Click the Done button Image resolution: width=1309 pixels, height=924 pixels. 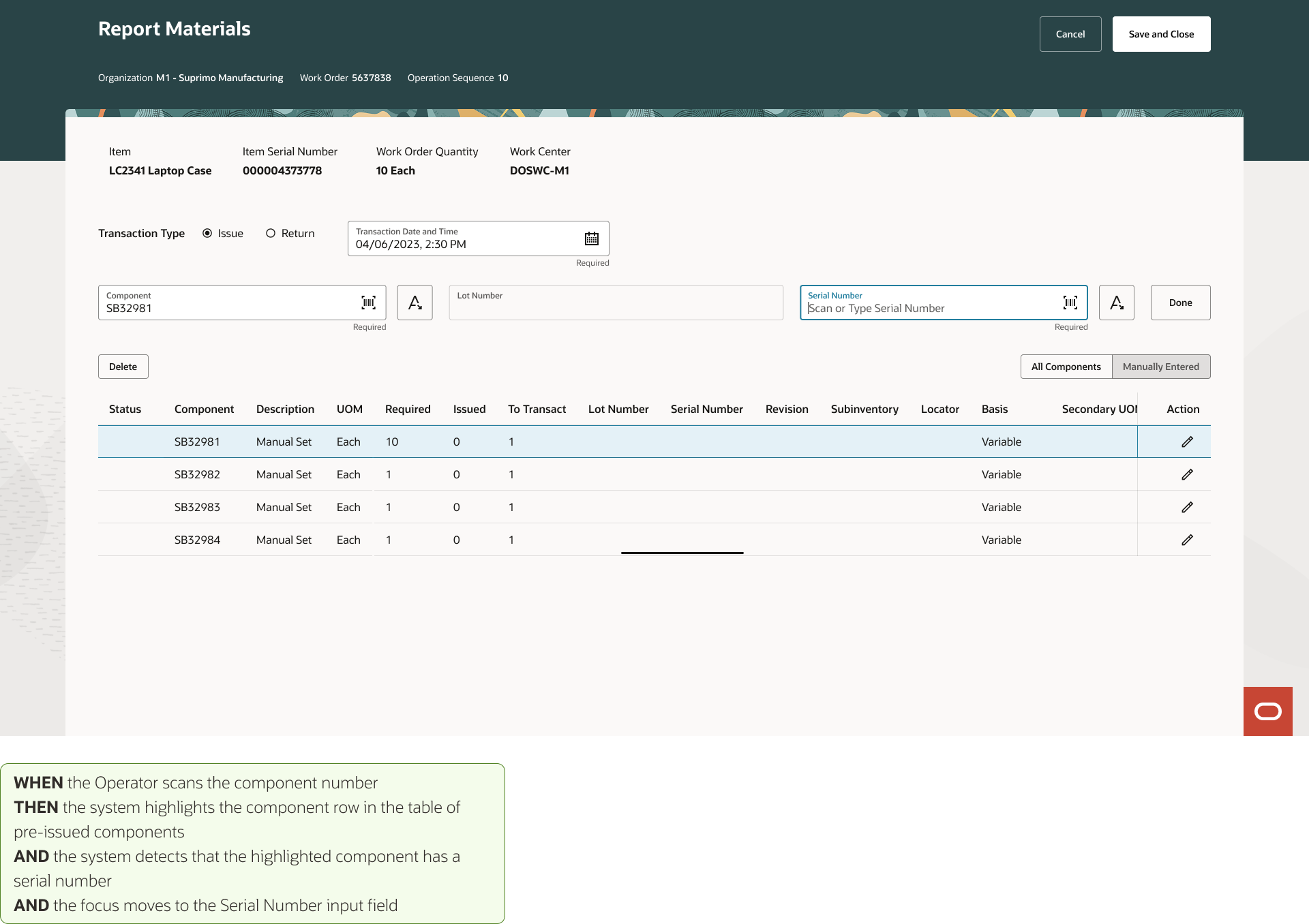[x=1180, y=303]
